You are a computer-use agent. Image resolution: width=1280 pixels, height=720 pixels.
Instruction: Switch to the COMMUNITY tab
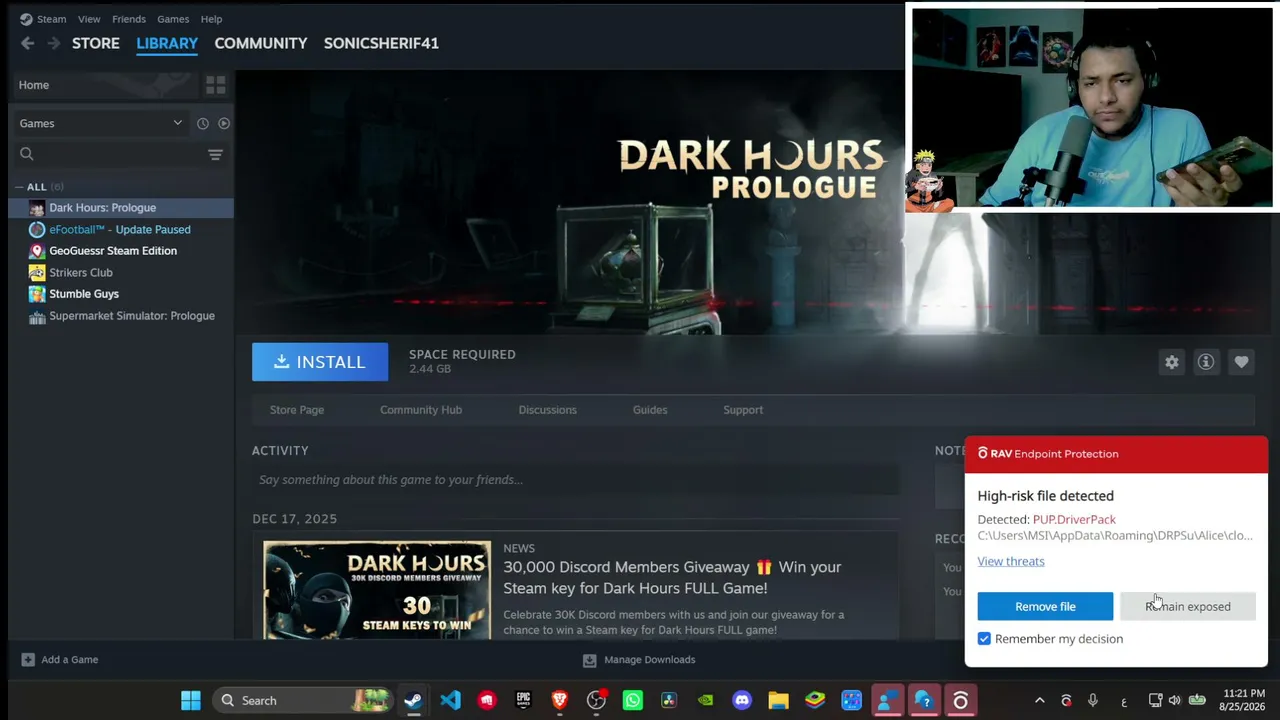261,43
